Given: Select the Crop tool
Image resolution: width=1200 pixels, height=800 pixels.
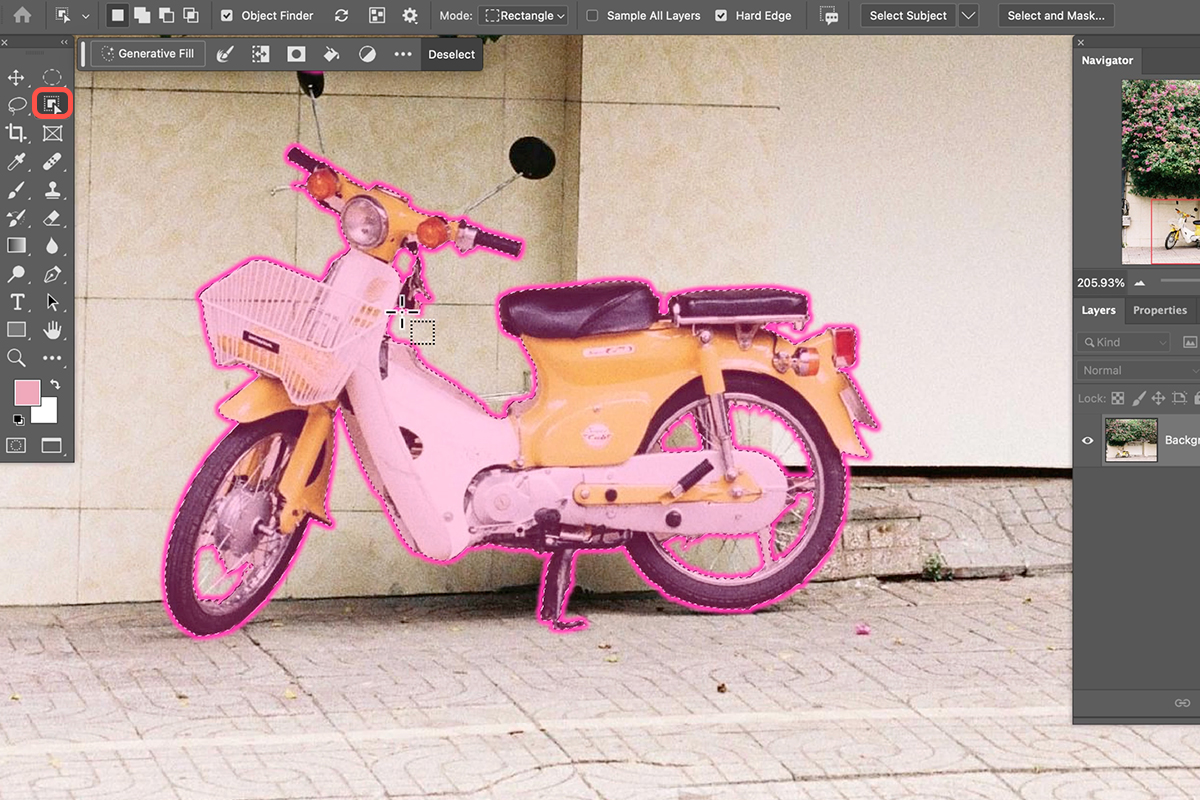Looking at the screenshot, I should click(x=16, y=133).
